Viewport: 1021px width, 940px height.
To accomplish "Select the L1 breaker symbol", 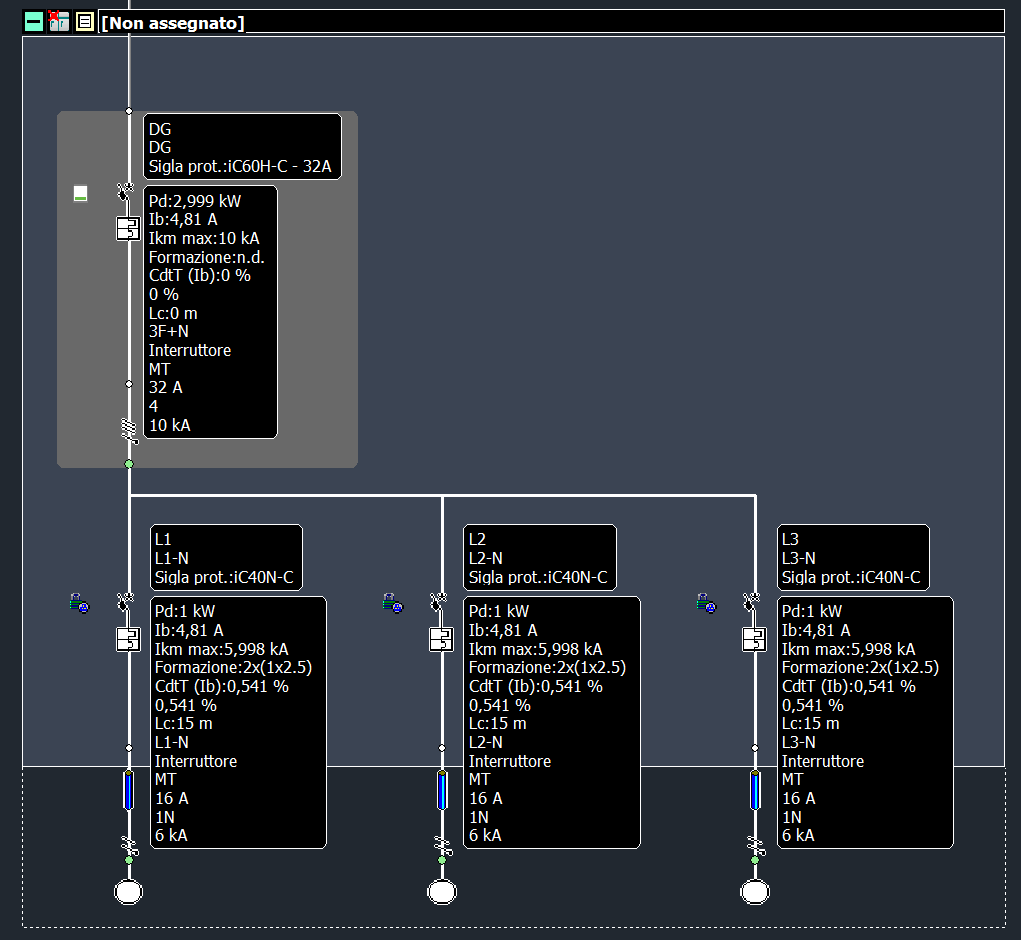I will click(128, 639).
